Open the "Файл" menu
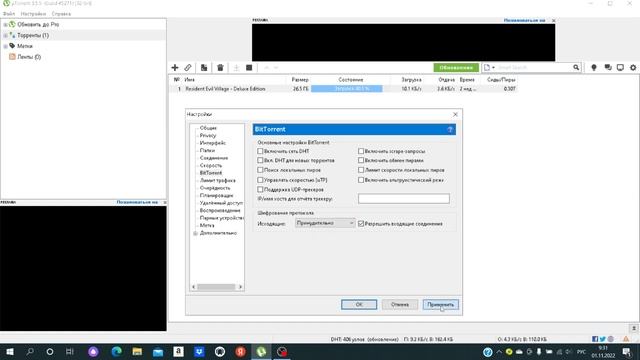This screenshot has height=360, width=640. [9, 13]
